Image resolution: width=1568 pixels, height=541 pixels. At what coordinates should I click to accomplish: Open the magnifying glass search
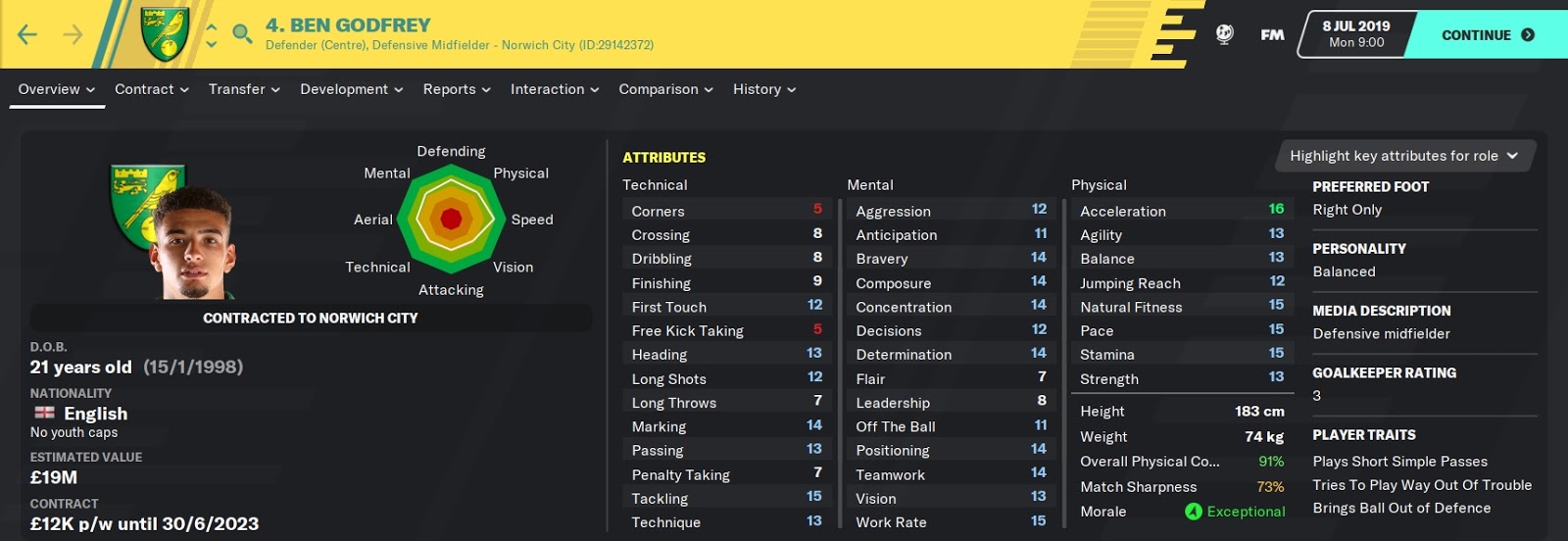click(242, 35)
